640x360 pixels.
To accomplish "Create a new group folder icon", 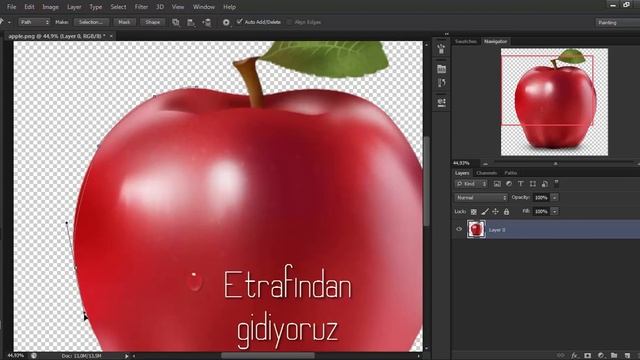I will click(614, 356).
